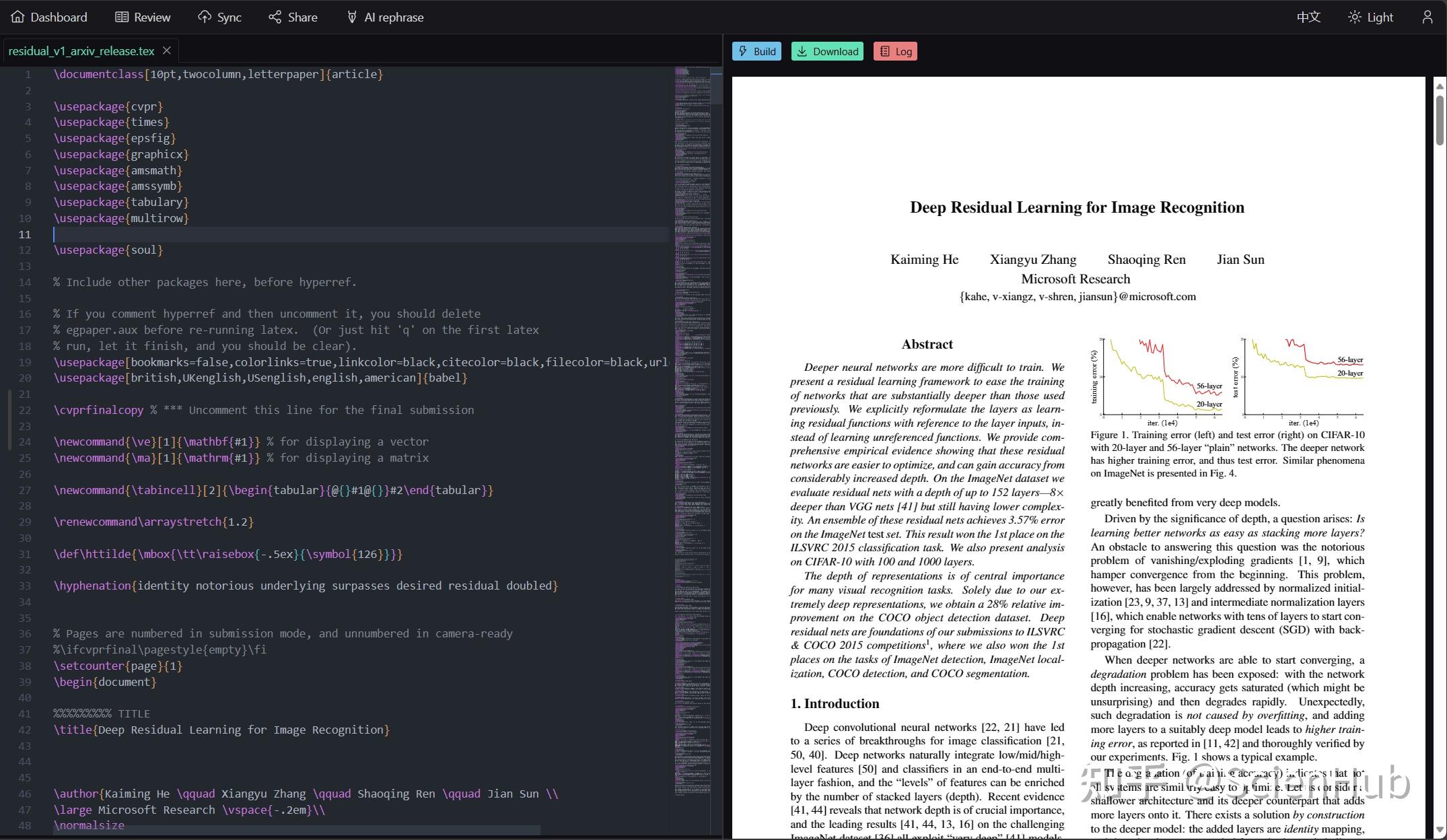Click line number 11 in the gutter
1447x840 pixels.
pyautogui.click(x=25, y=234)
